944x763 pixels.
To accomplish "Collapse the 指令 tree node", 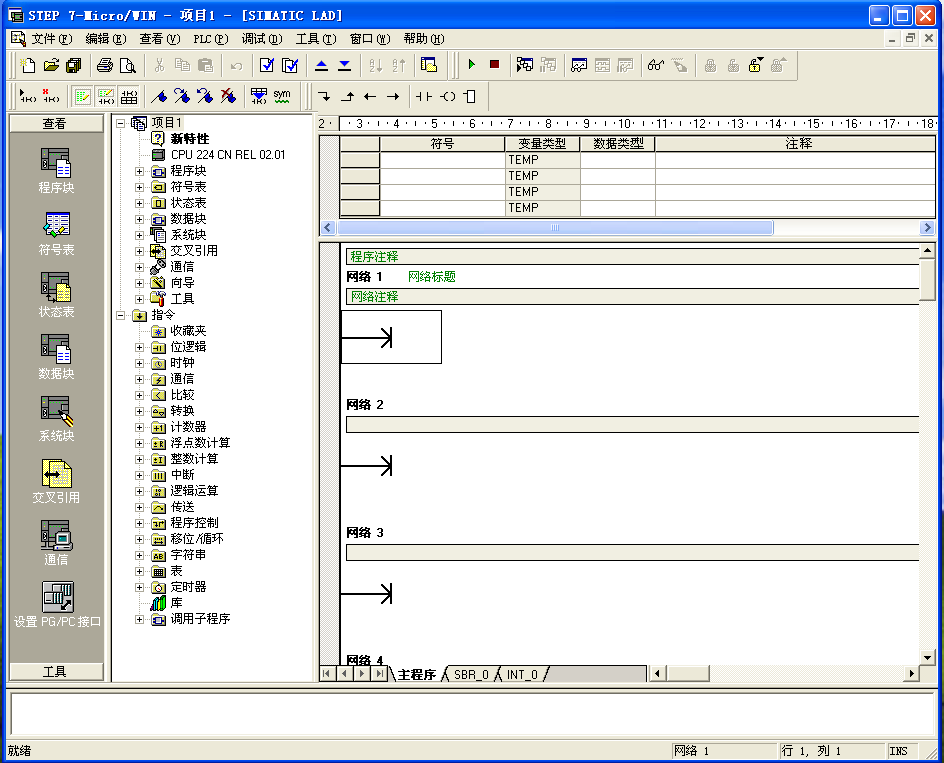I will point(120,315).
